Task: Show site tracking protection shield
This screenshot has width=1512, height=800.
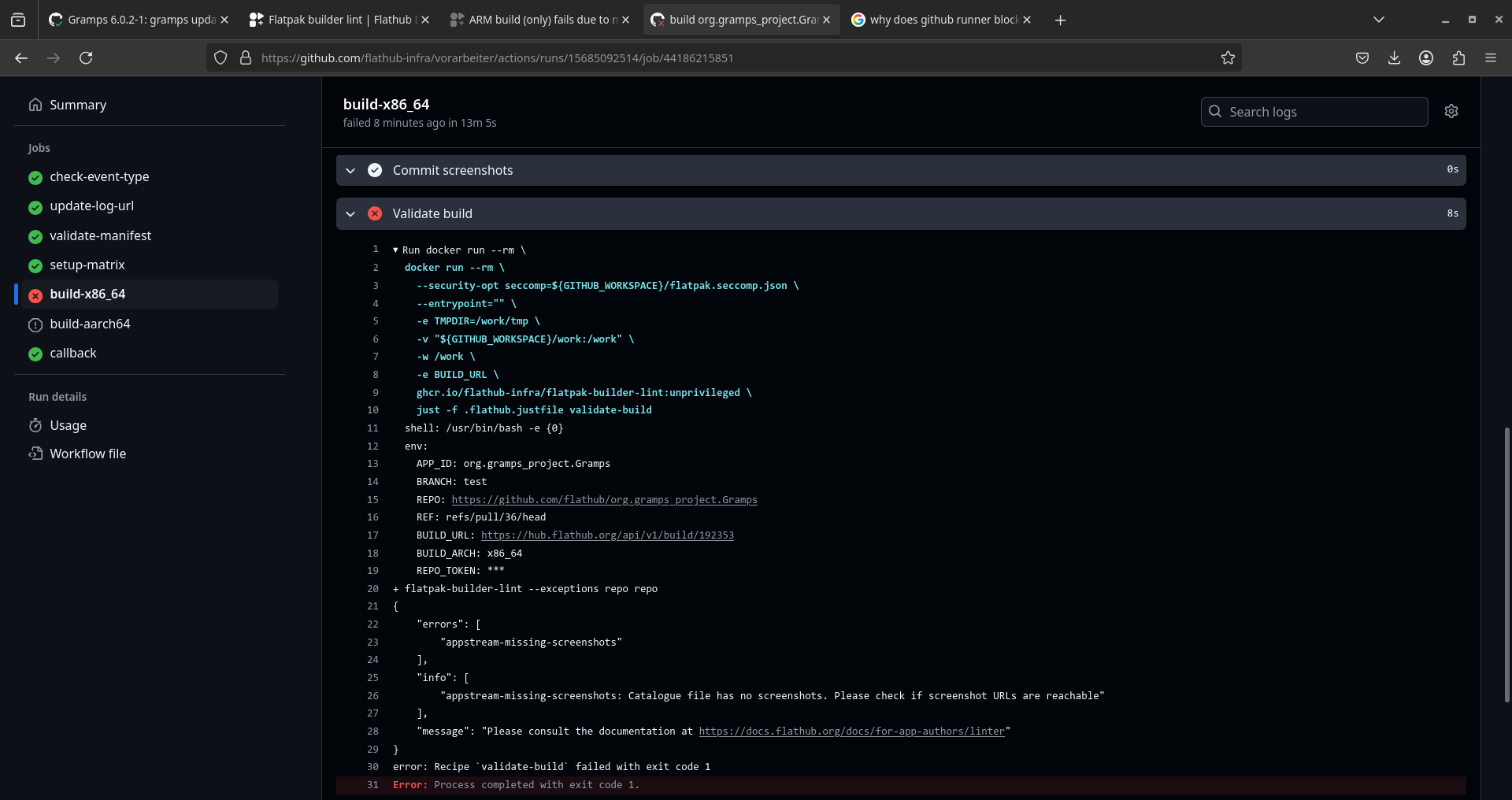Action: coord(220,57)
